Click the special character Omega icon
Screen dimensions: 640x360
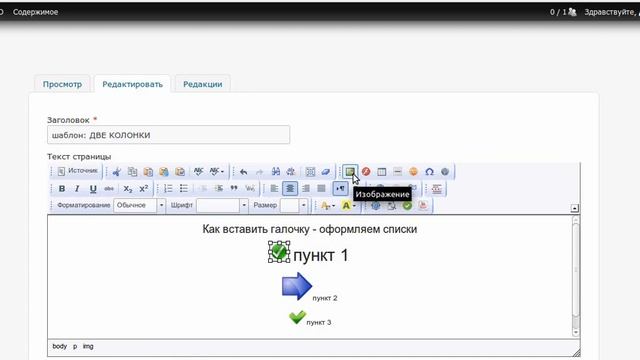coord(429,172)
